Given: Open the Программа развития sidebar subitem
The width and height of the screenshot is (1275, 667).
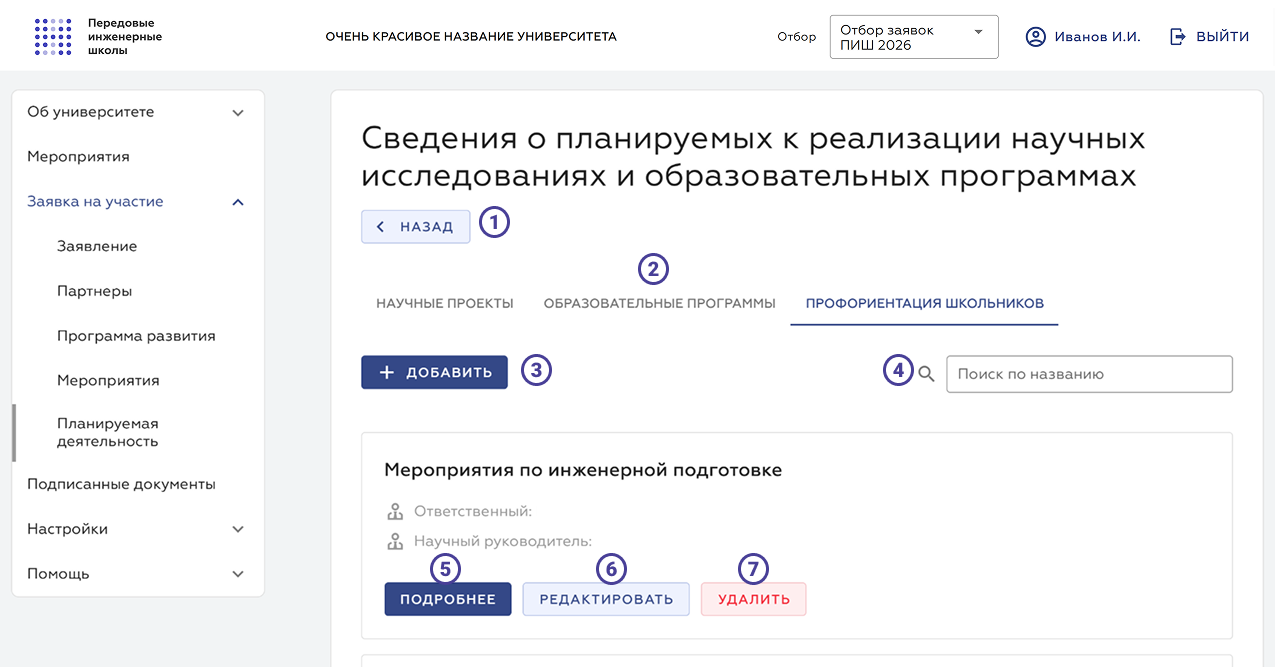Looking at the screenshot, I should 138,336.
